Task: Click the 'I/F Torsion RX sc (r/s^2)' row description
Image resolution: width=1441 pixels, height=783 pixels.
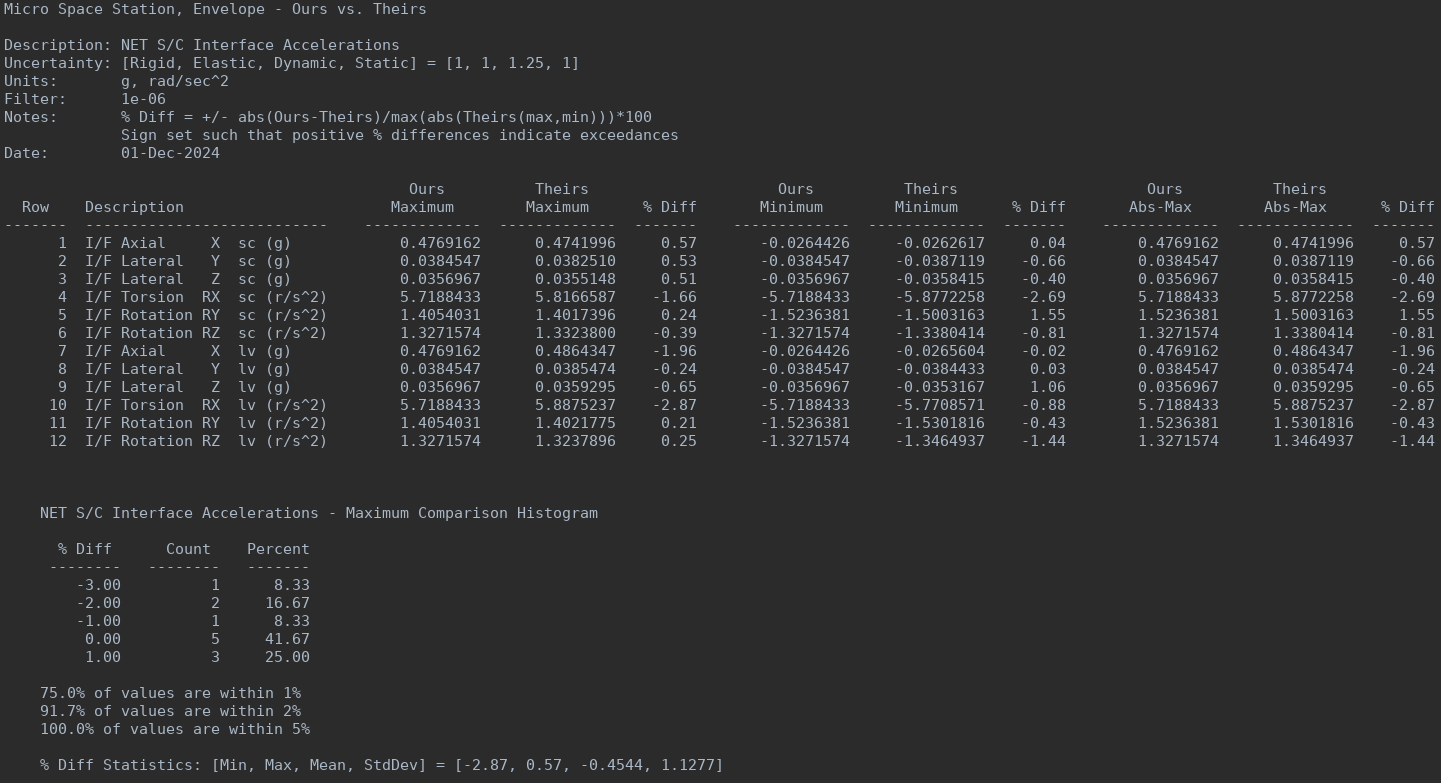Action: (206, 297)
